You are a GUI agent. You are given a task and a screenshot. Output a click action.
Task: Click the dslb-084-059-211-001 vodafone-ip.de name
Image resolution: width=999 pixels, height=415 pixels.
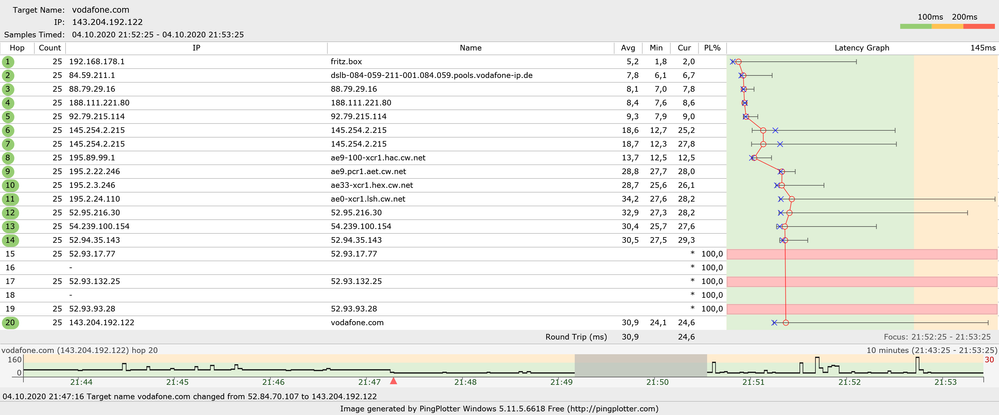point(432,75)
